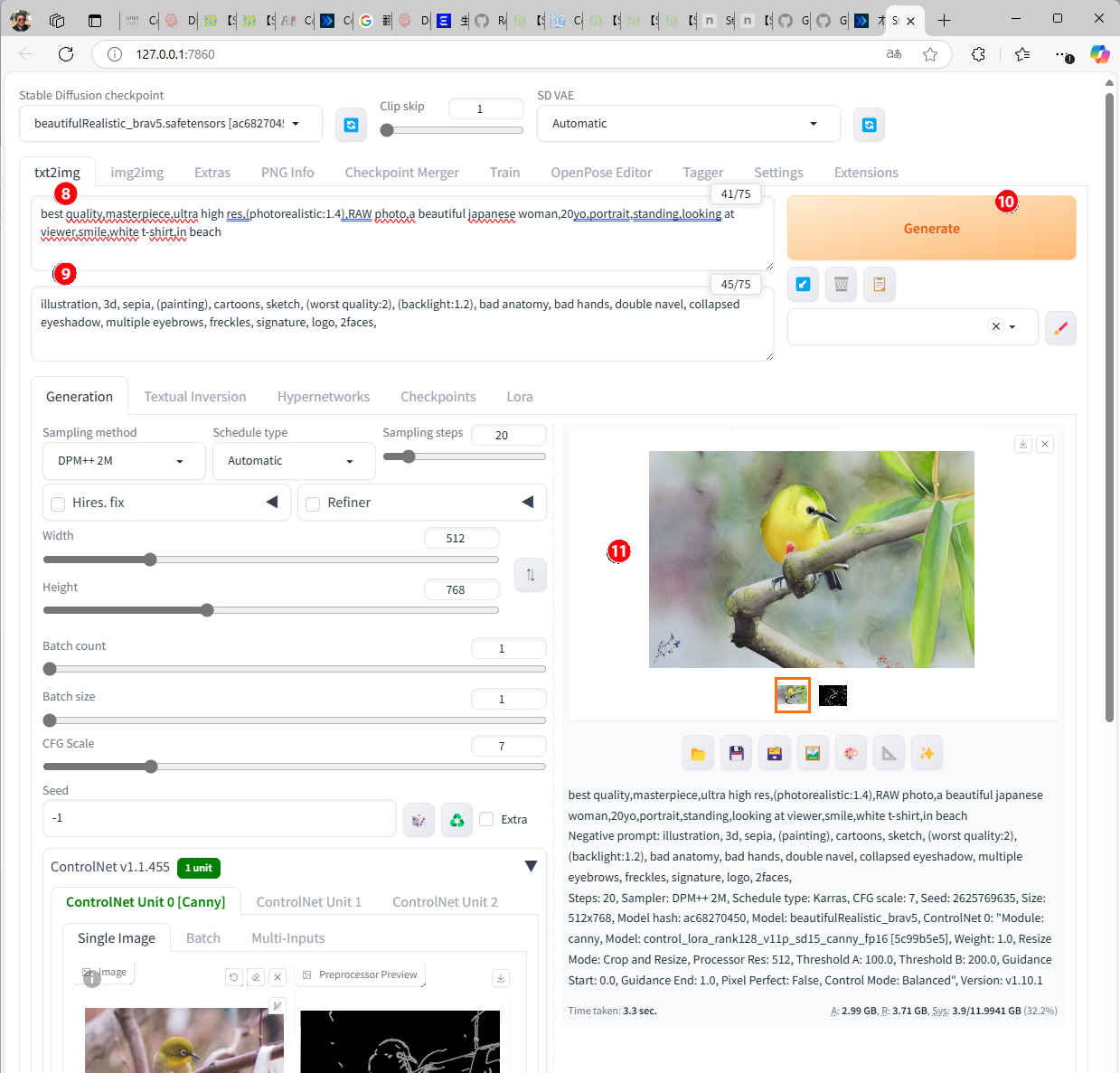1120x1073 pixels.
Task: Enable the Refiner checkbox
Action: point(313,504)
